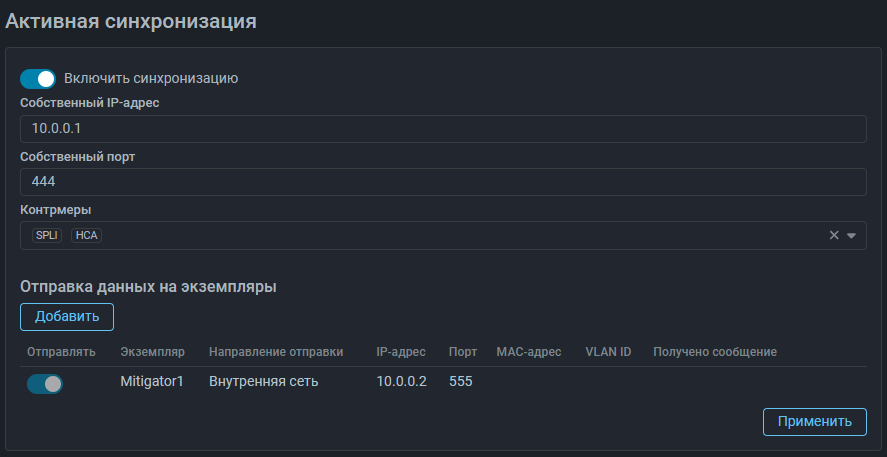This screenshot has width=887, height=457.
Task: Click the 10.0.0.2 IP address cell
Action: (x=402, y=382)
